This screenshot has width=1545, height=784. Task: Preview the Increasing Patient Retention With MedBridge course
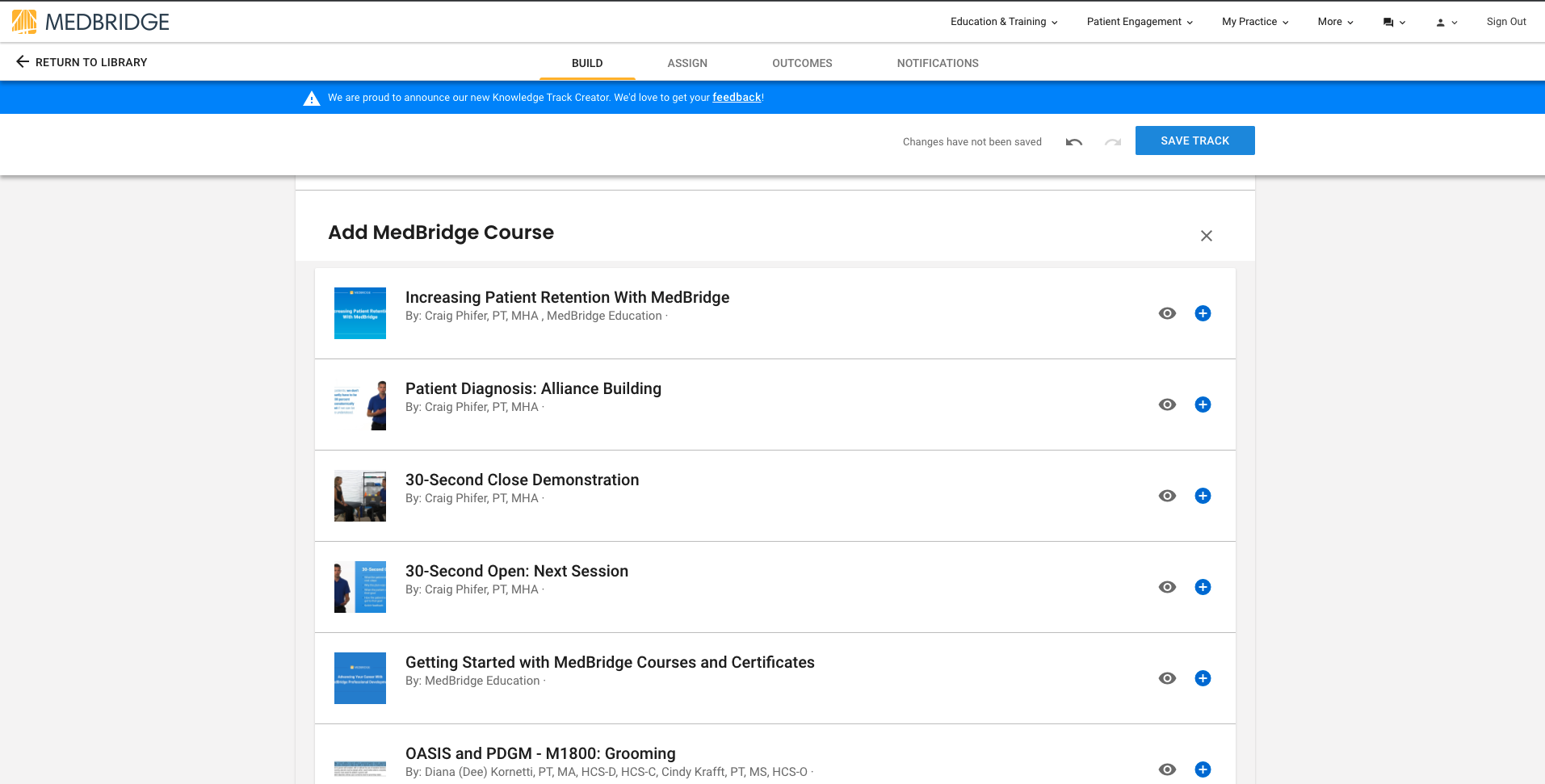[1167, 313]
